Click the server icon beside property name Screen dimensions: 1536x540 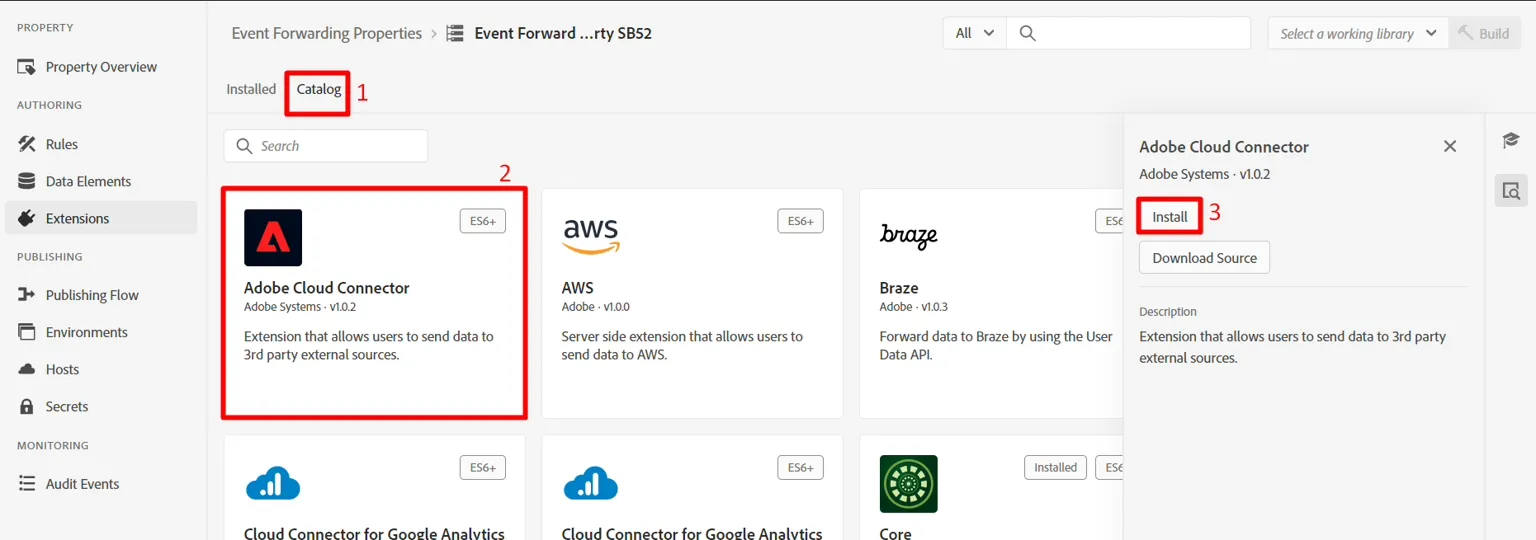coord(455,33)
